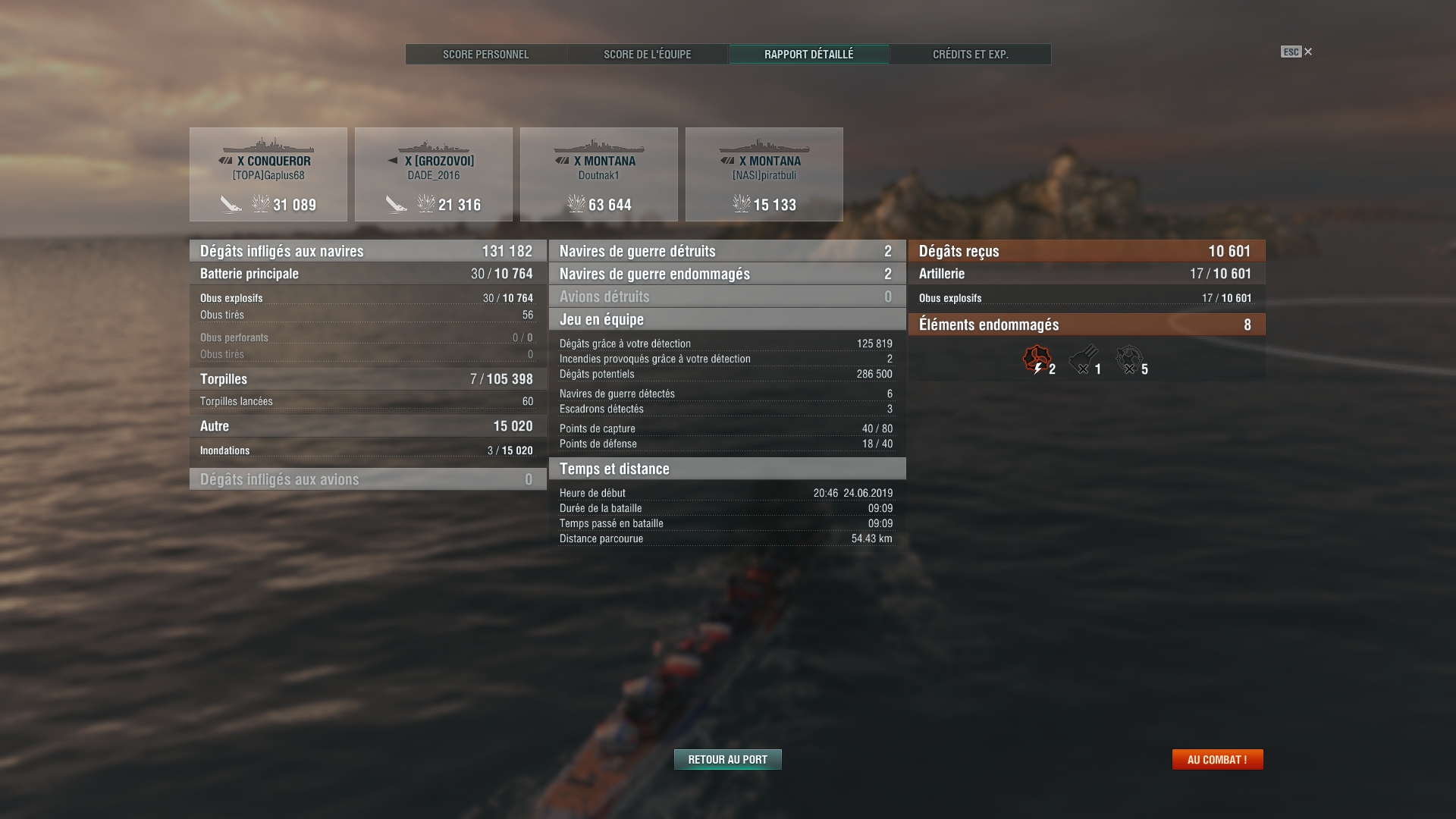Switch to Score de l'équipe tab

coord(648,55)
